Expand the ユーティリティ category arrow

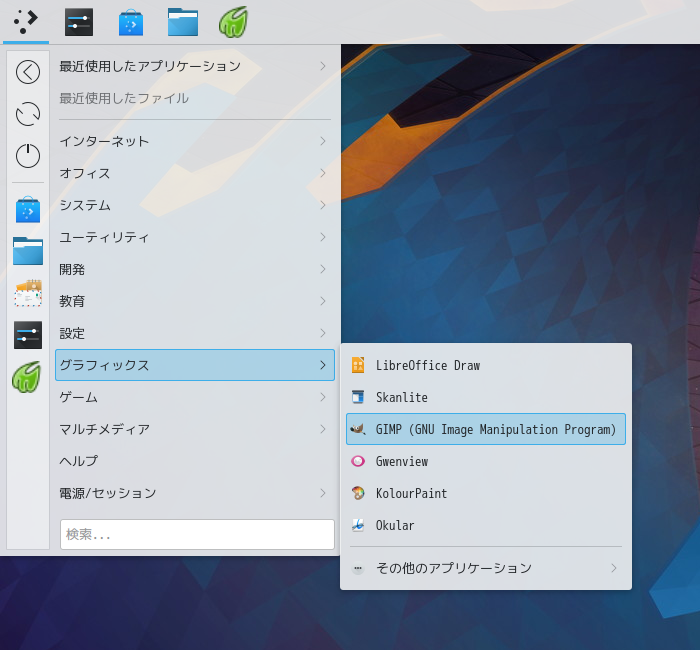(323, 237)
